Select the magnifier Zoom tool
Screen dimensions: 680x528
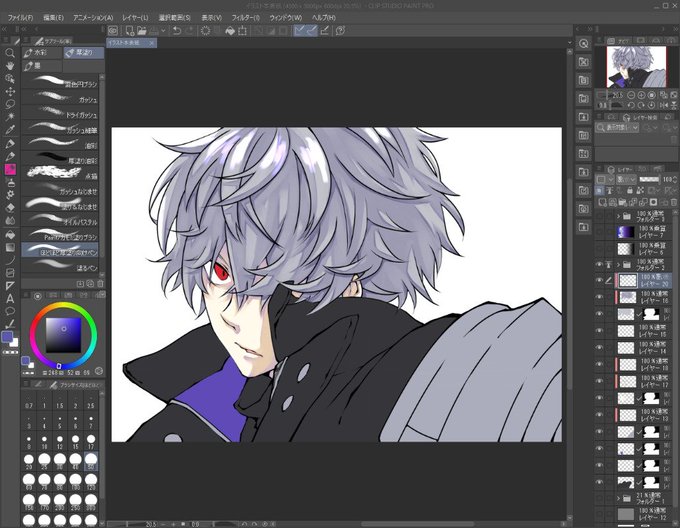10,53
